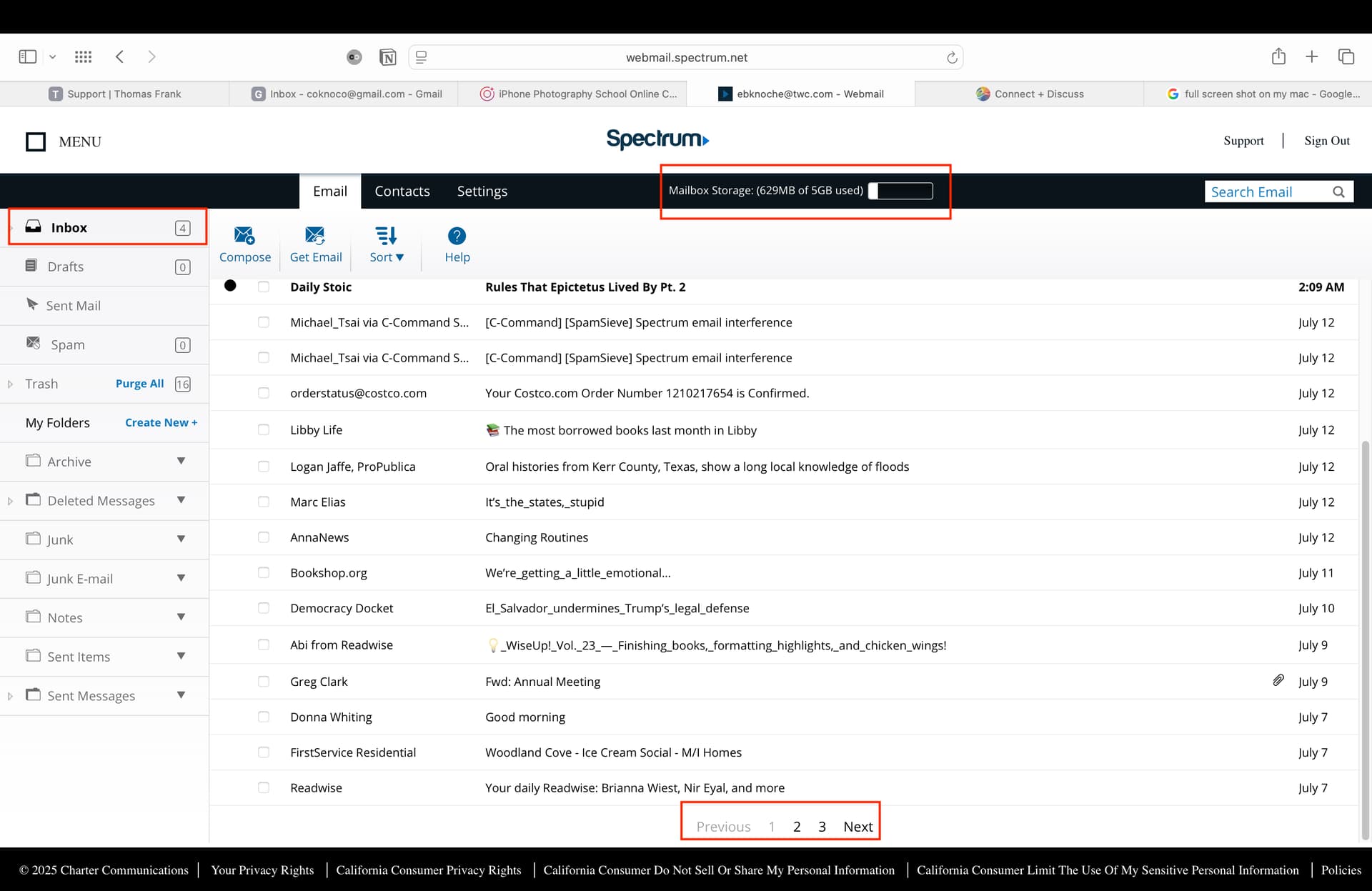This screenshot has height=891, width=1372.
Task: Click the Support link in the header
Action: click(x=1243, y=141)
